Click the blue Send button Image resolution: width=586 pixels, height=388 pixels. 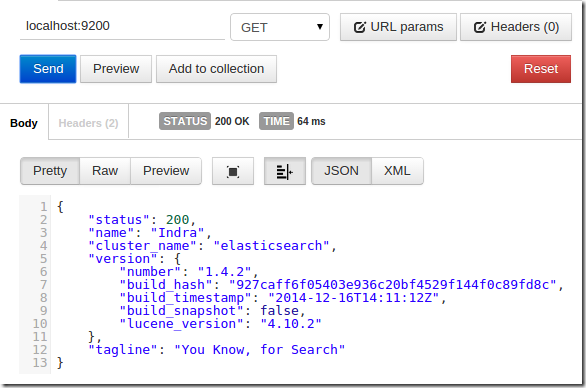(x=48, y=69)
